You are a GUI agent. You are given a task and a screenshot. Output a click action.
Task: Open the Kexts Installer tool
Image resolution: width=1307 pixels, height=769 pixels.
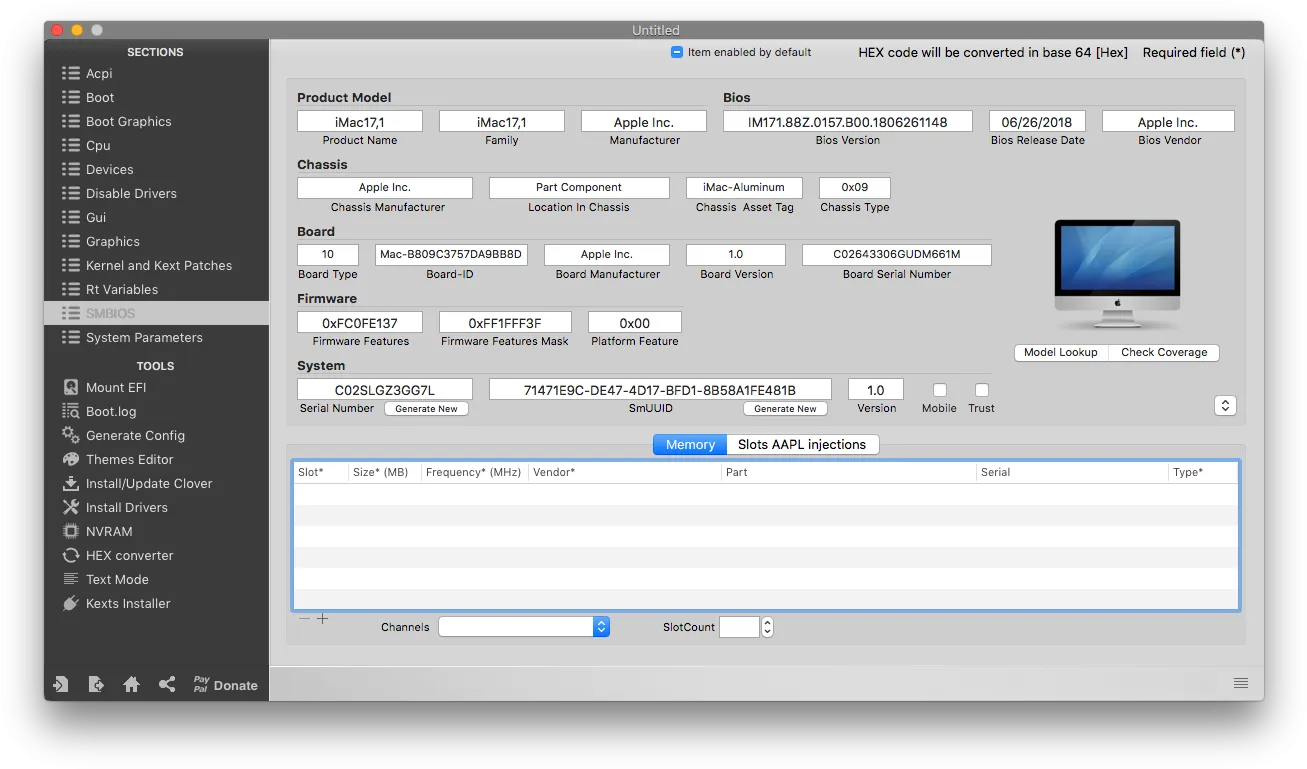(x=116, y=603)
